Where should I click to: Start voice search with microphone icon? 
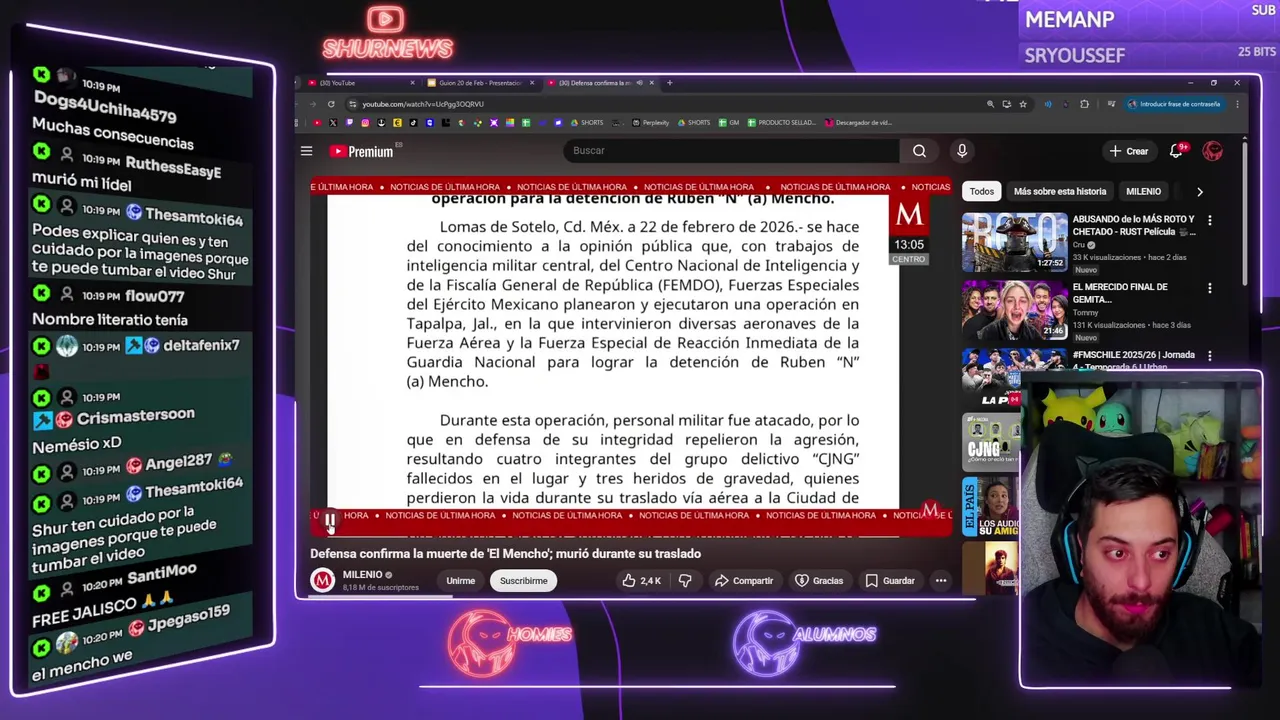(962, 151)
